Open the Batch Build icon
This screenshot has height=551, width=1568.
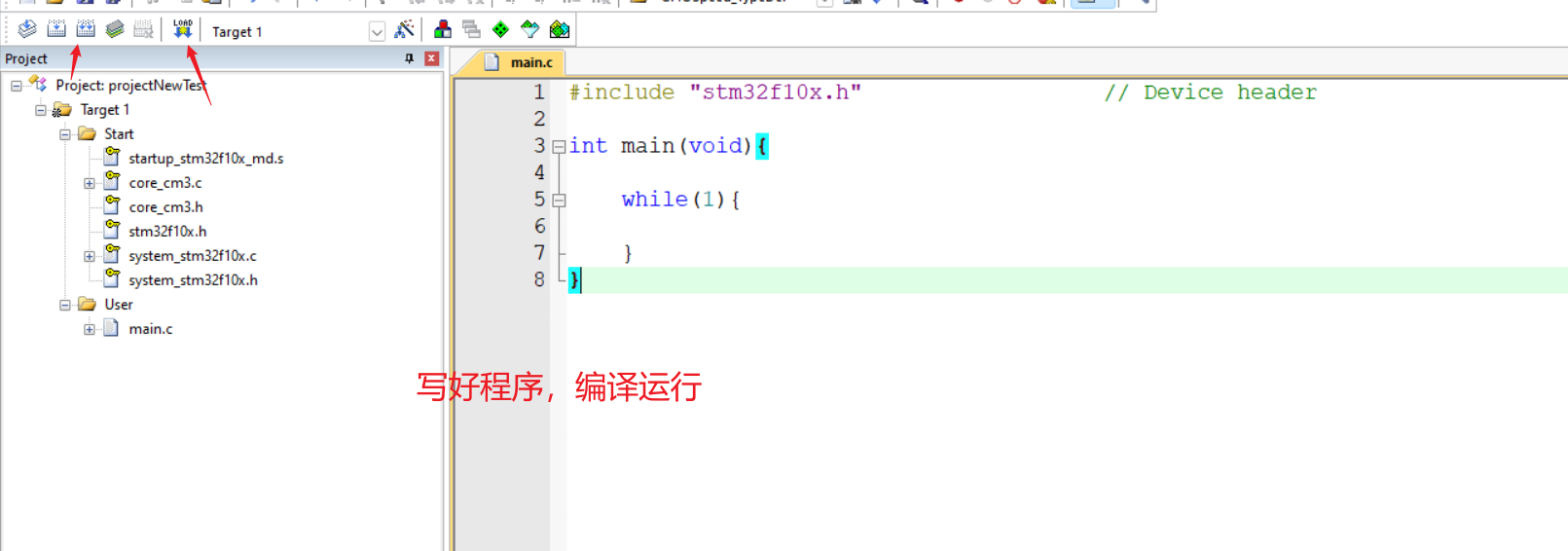pos(115,29)
